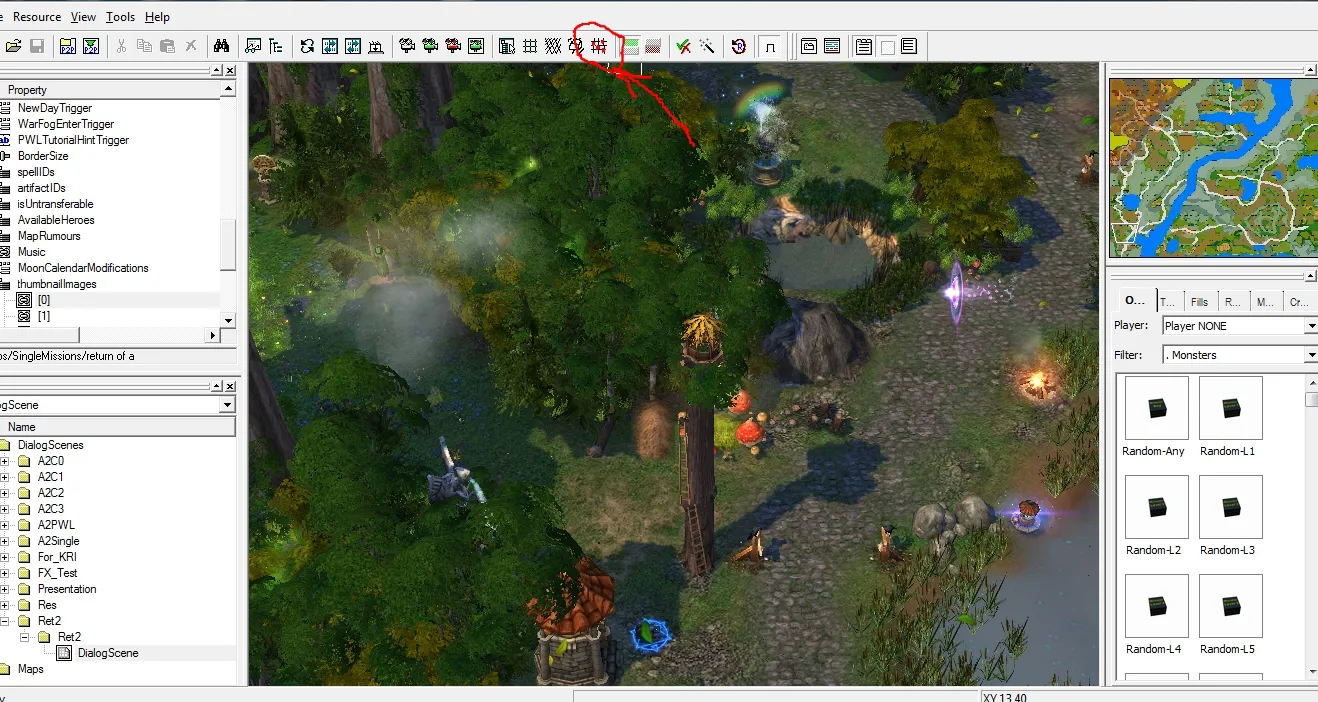This screenshot has width=1318, height=702.
Task: Expand the A2C0 folder node
Action: pyautogui.click(x=5, y=461)
